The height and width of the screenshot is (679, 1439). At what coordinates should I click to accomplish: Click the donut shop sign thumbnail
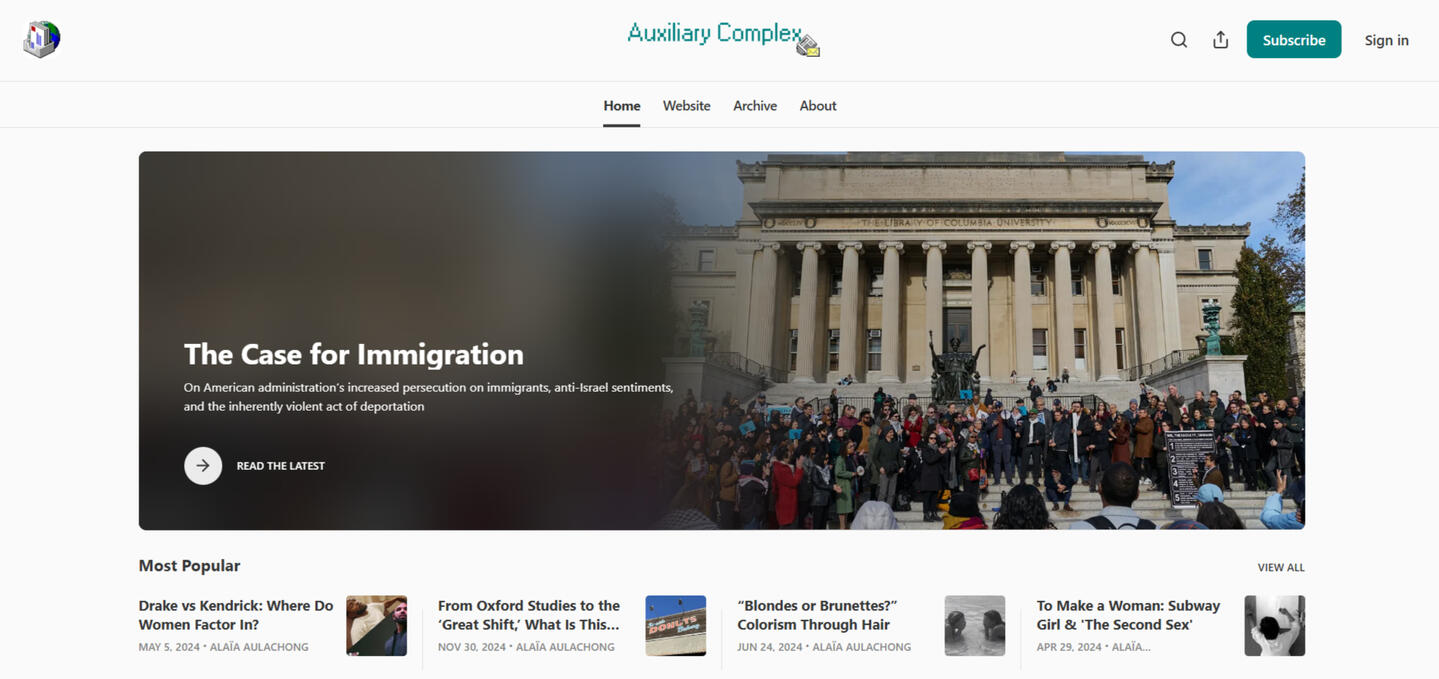676,626
